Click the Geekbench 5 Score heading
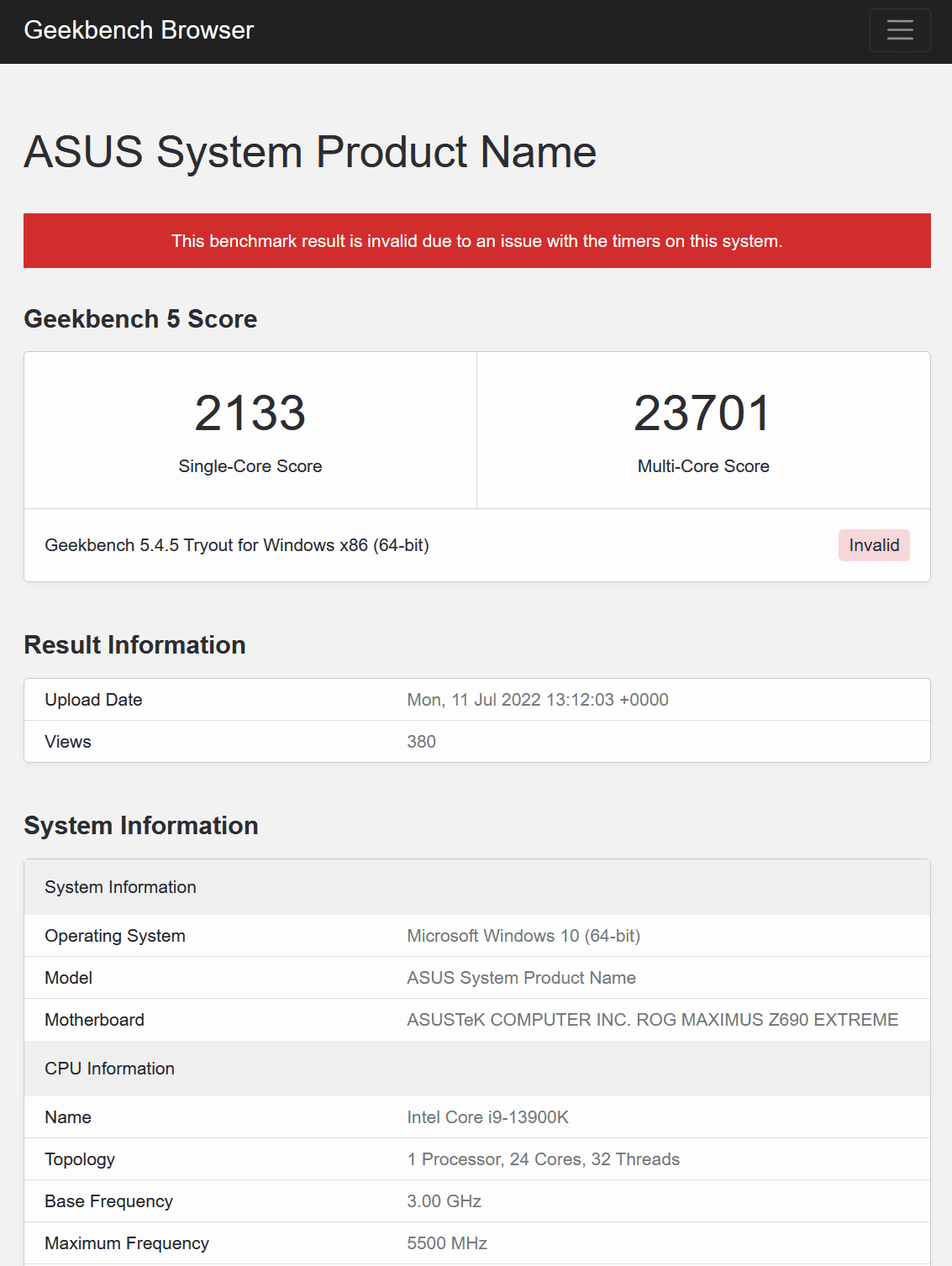952x1266 pixels. point(140,319)
